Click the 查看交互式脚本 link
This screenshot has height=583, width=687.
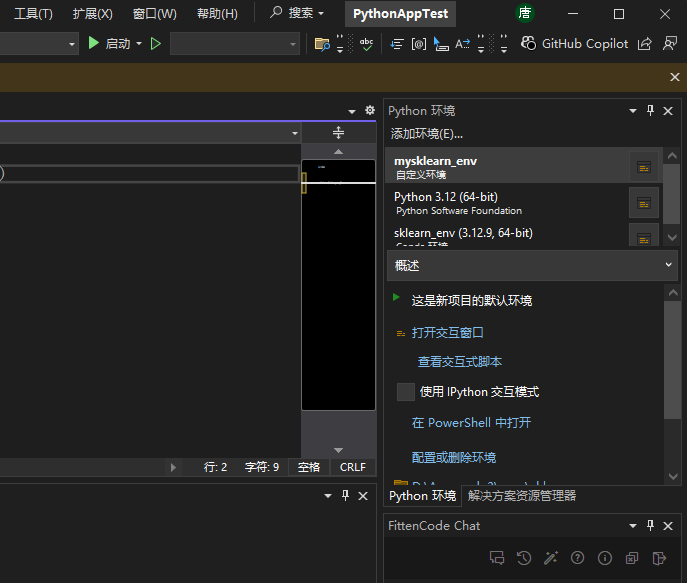[x=460, y=361]
